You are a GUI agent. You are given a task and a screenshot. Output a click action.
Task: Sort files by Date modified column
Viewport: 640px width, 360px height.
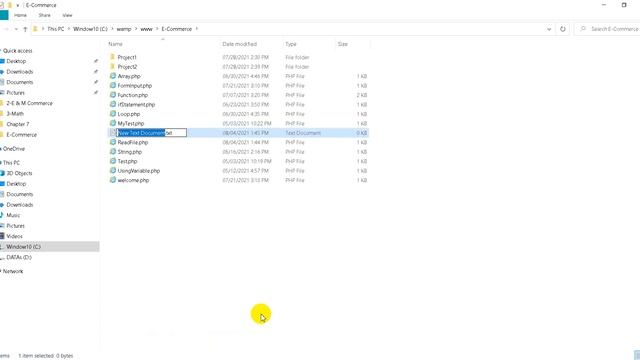point(240,44)
